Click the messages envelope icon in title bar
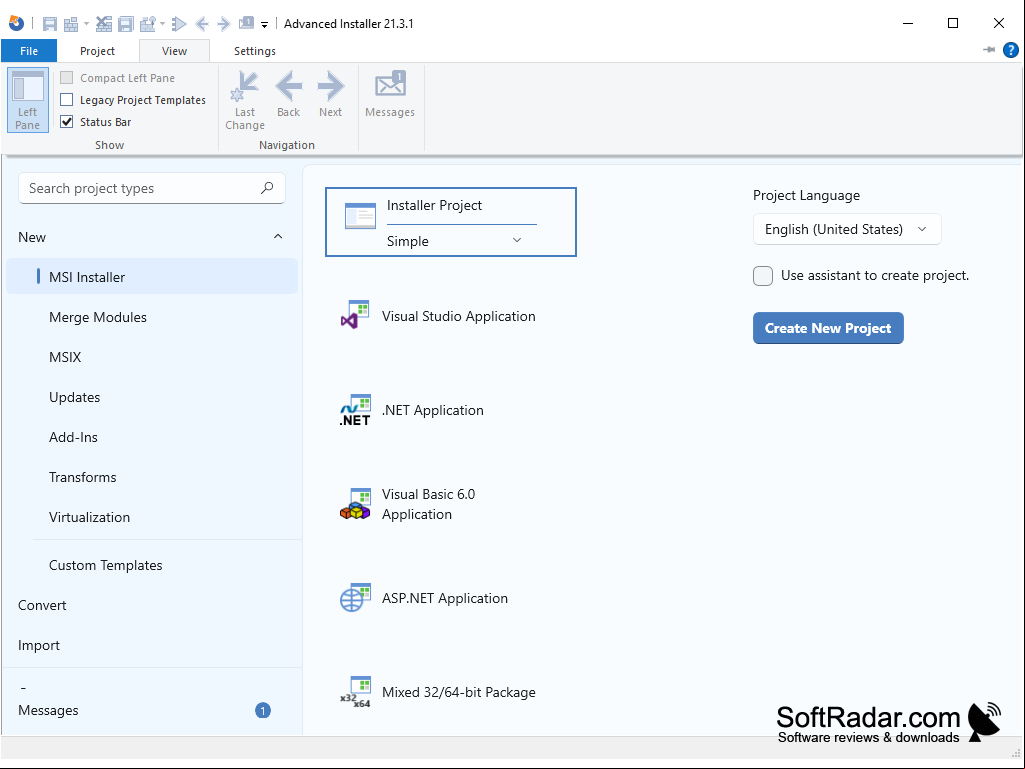The image size is (1025, 769). [246, 24]
